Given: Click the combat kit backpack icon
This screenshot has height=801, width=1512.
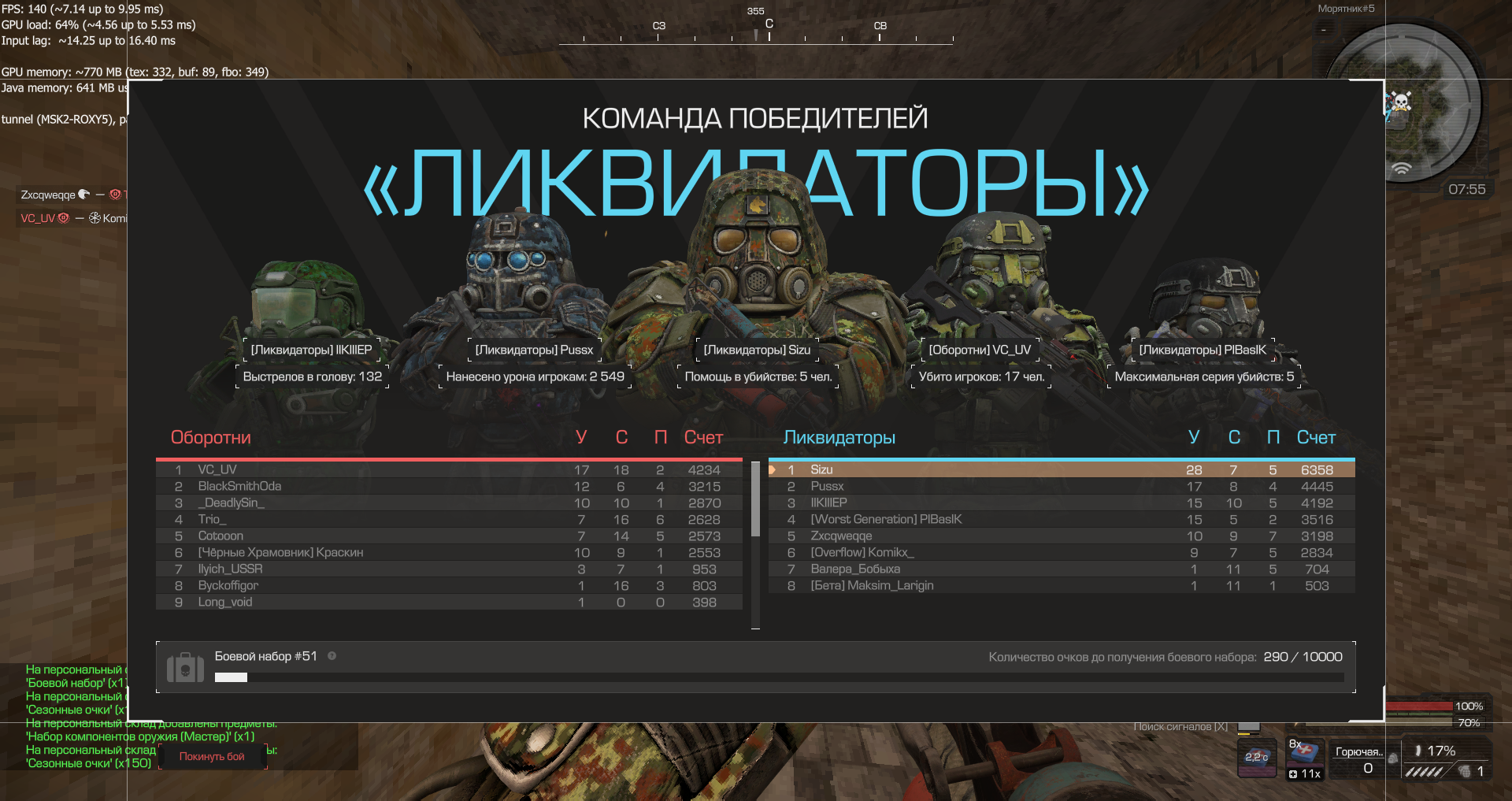Looking at the screenshot, I should click(x=185, y=668).
